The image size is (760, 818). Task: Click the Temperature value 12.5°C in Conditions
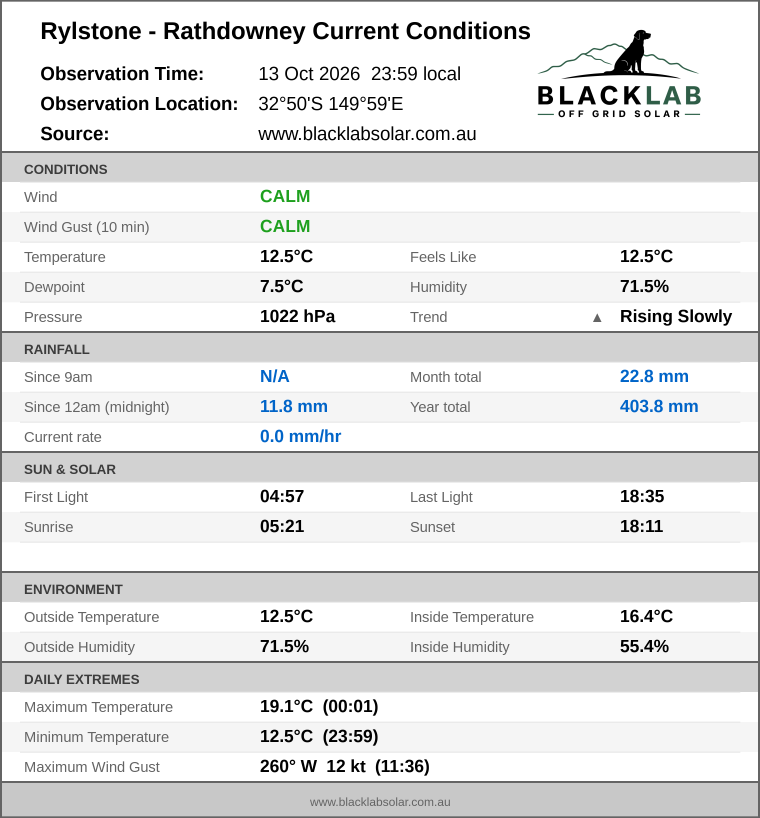coord(286,256)
